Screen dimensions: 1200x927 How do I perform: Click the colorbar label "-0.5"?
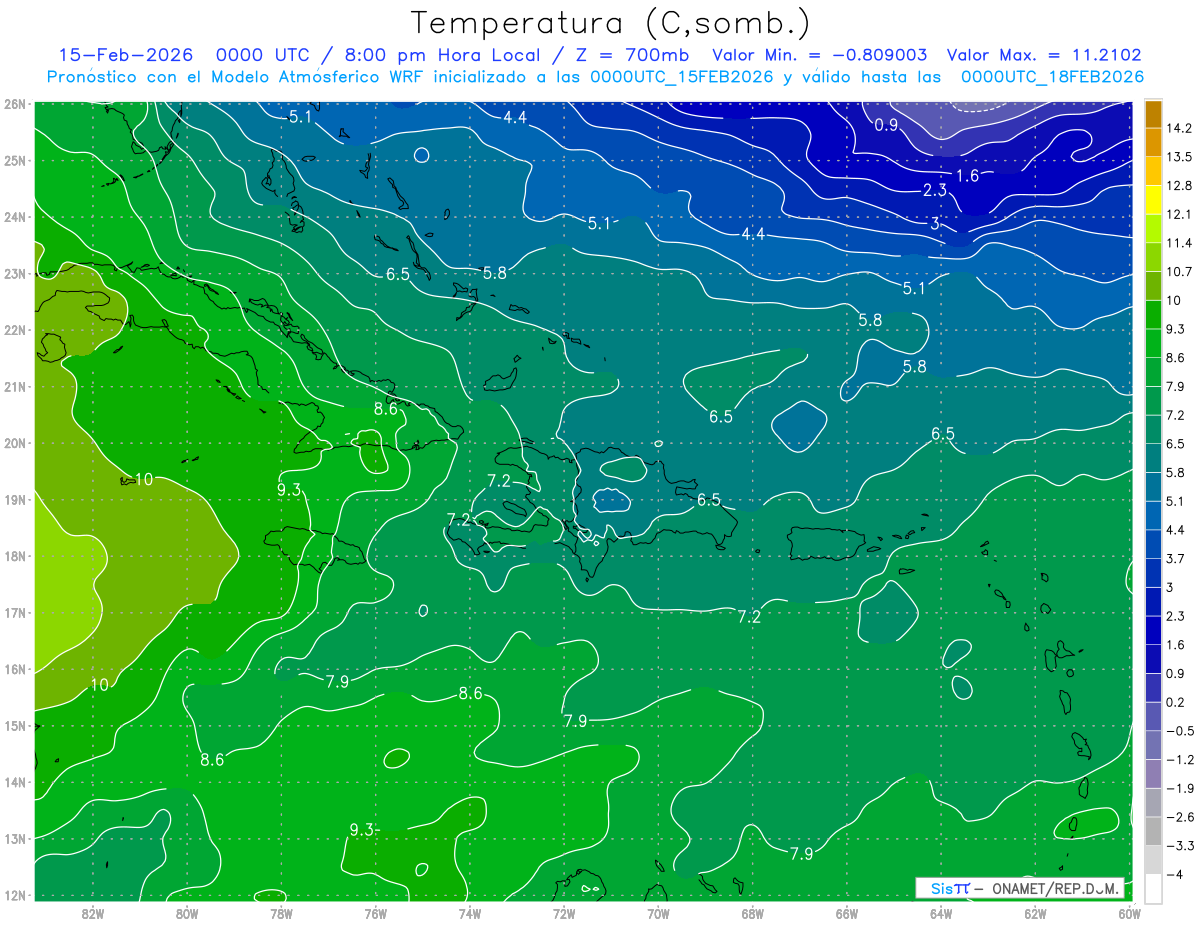pyautogui.click(x=1179, y=731)
